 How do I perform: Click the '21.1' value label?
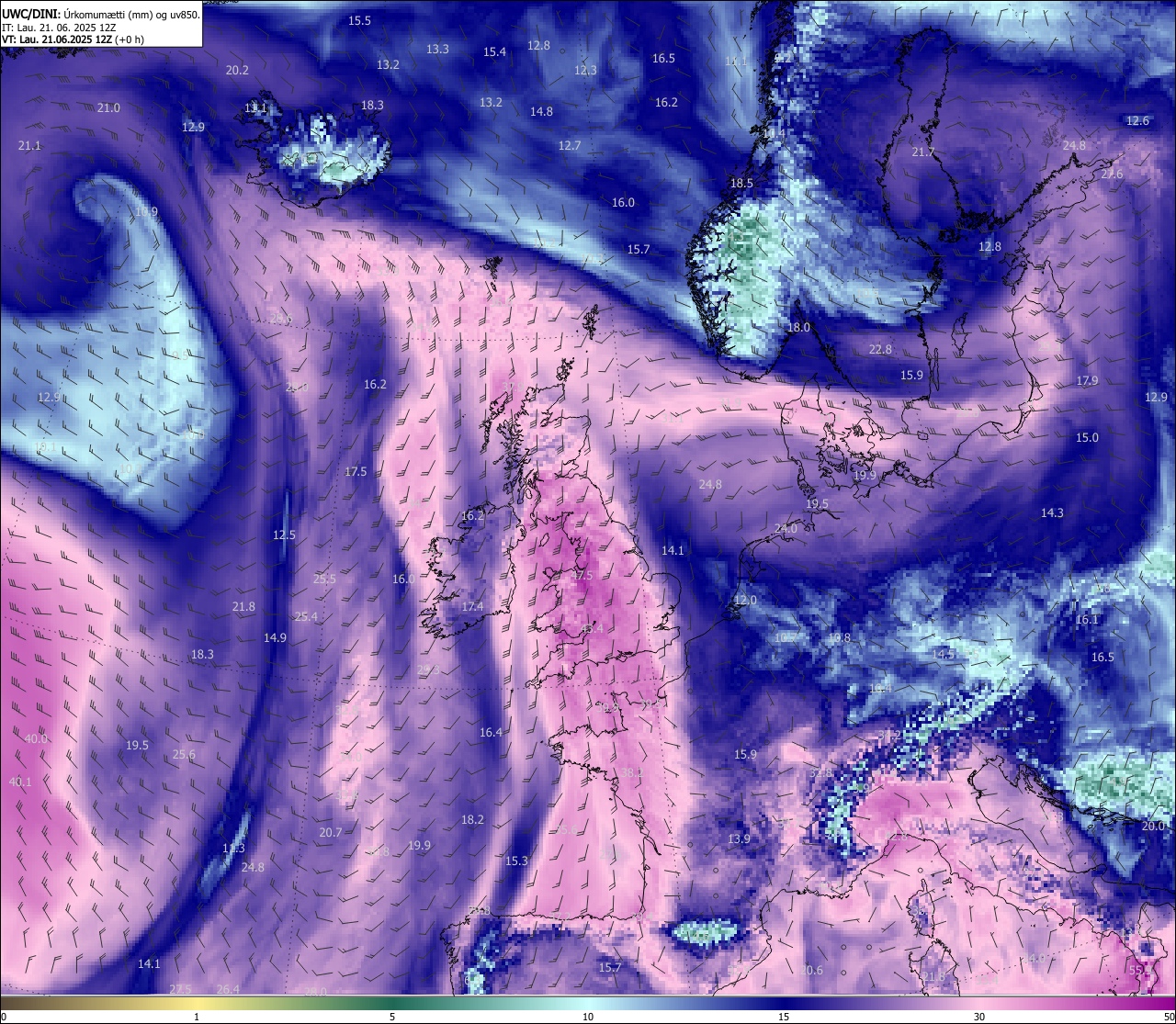29,145
